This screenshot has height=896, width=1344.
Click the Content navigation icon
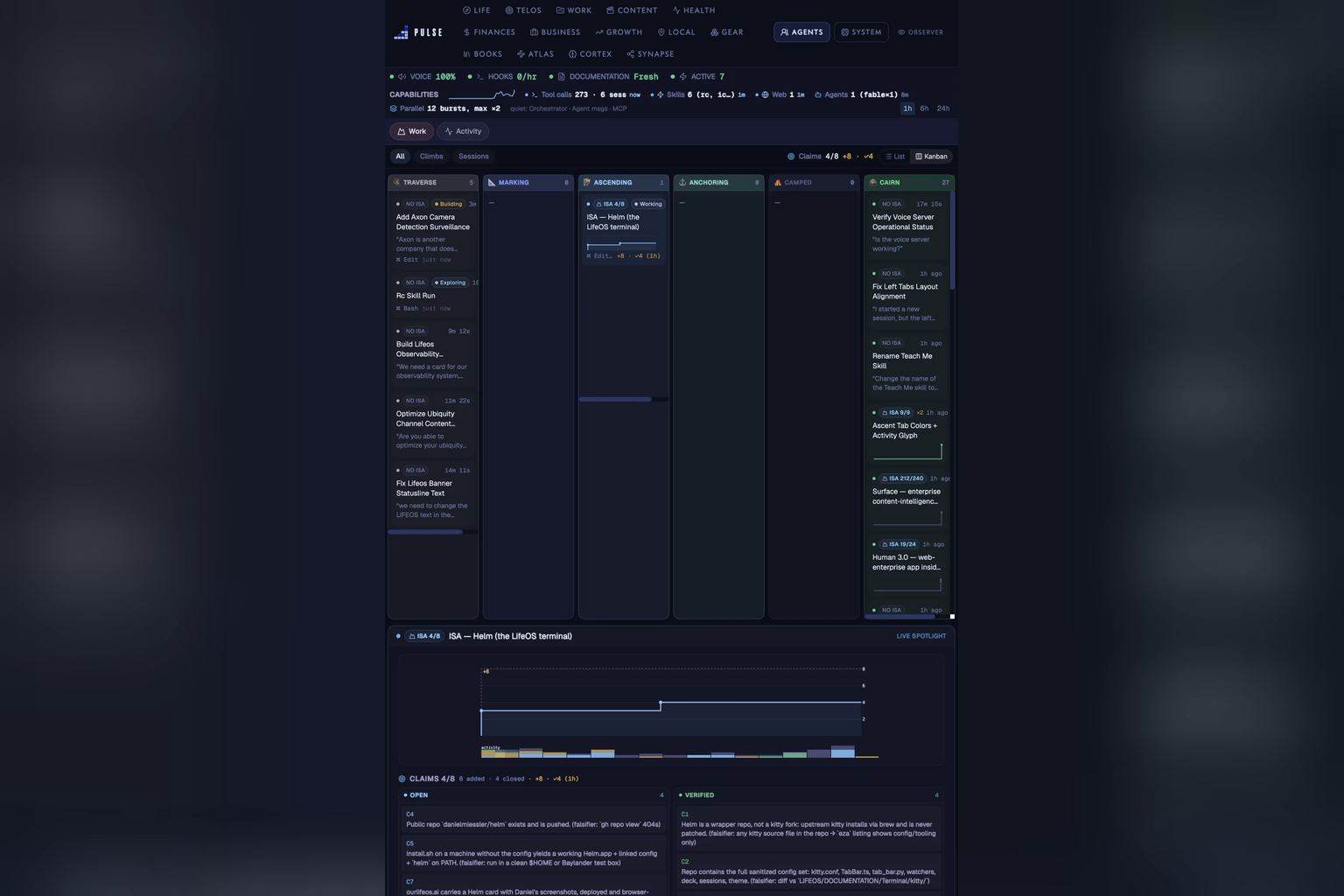(610, 10)
